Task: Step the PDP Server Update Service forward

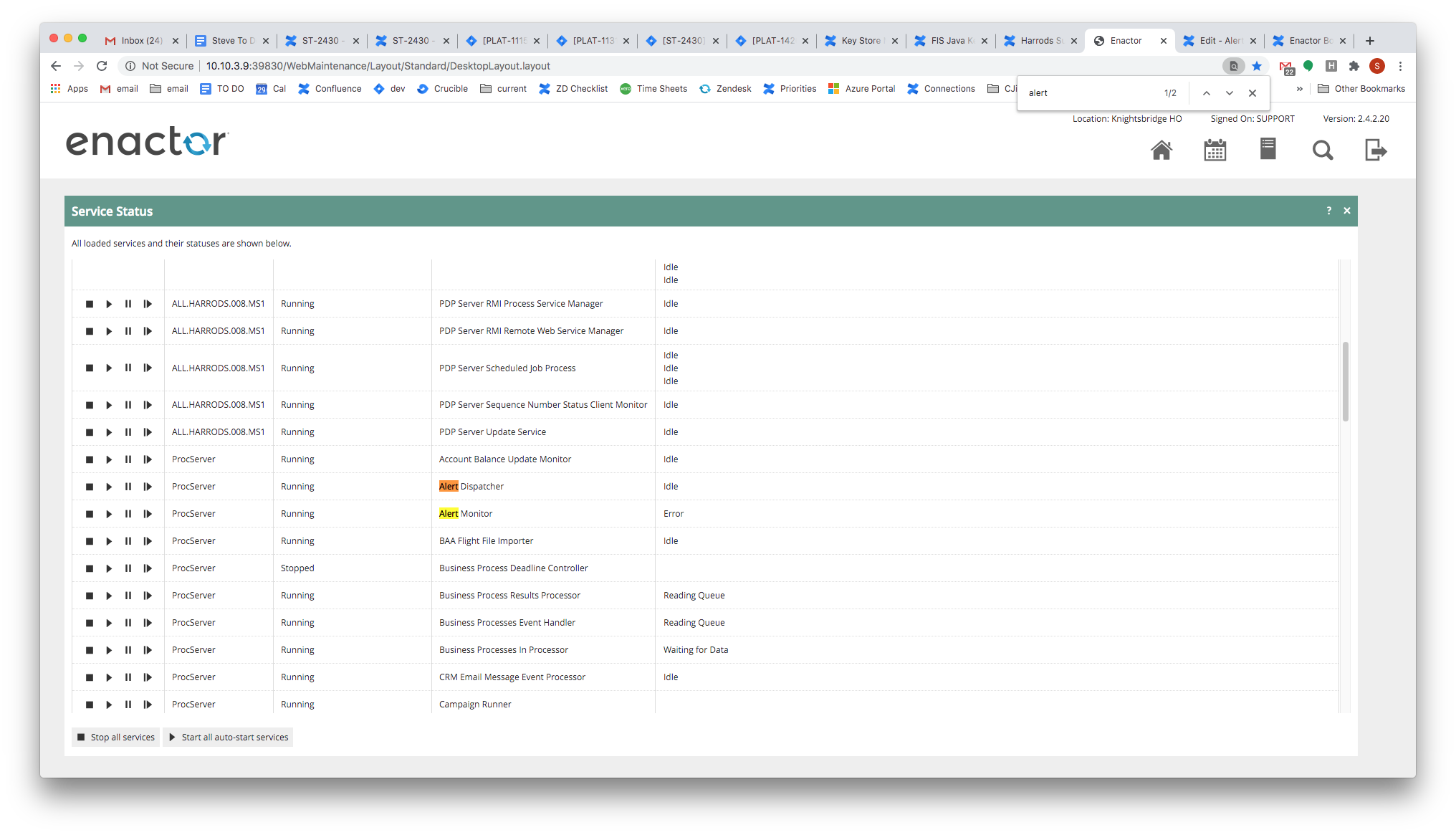Action: pyautogui.click(x=148, y=432)
